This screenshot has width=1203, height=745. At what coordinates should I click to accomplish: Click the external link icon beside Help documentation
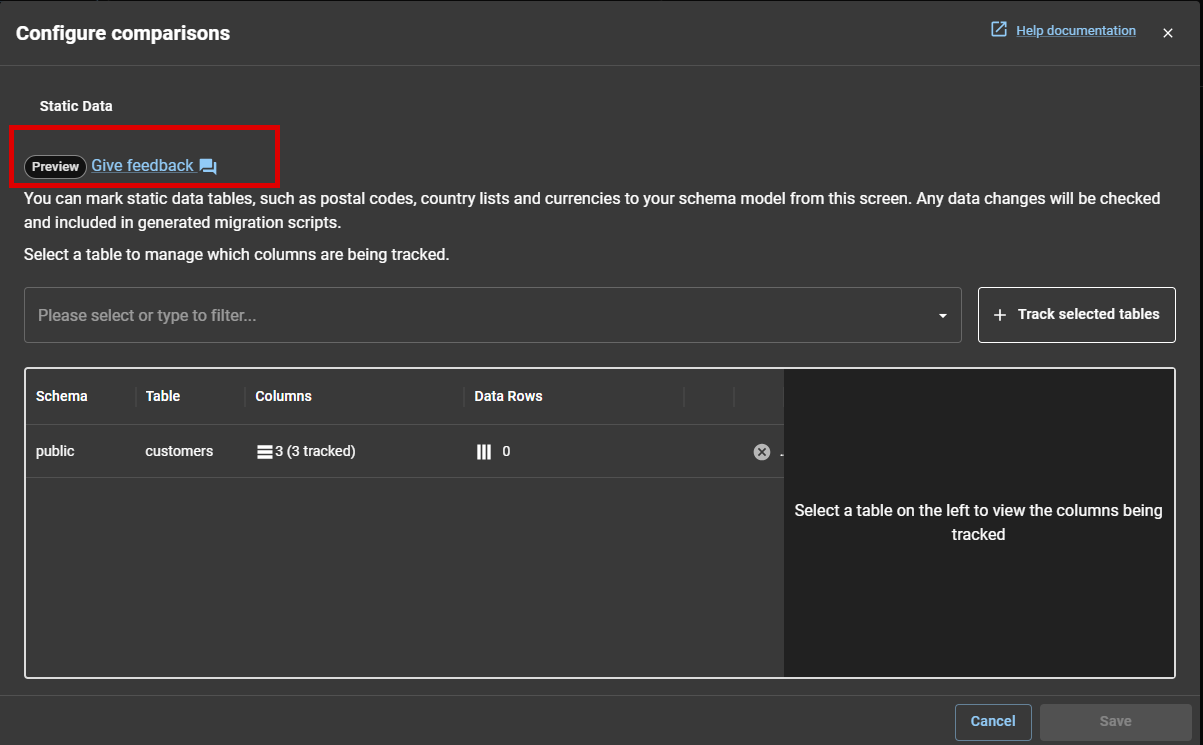pyautogui.click(x=998, y=30)
